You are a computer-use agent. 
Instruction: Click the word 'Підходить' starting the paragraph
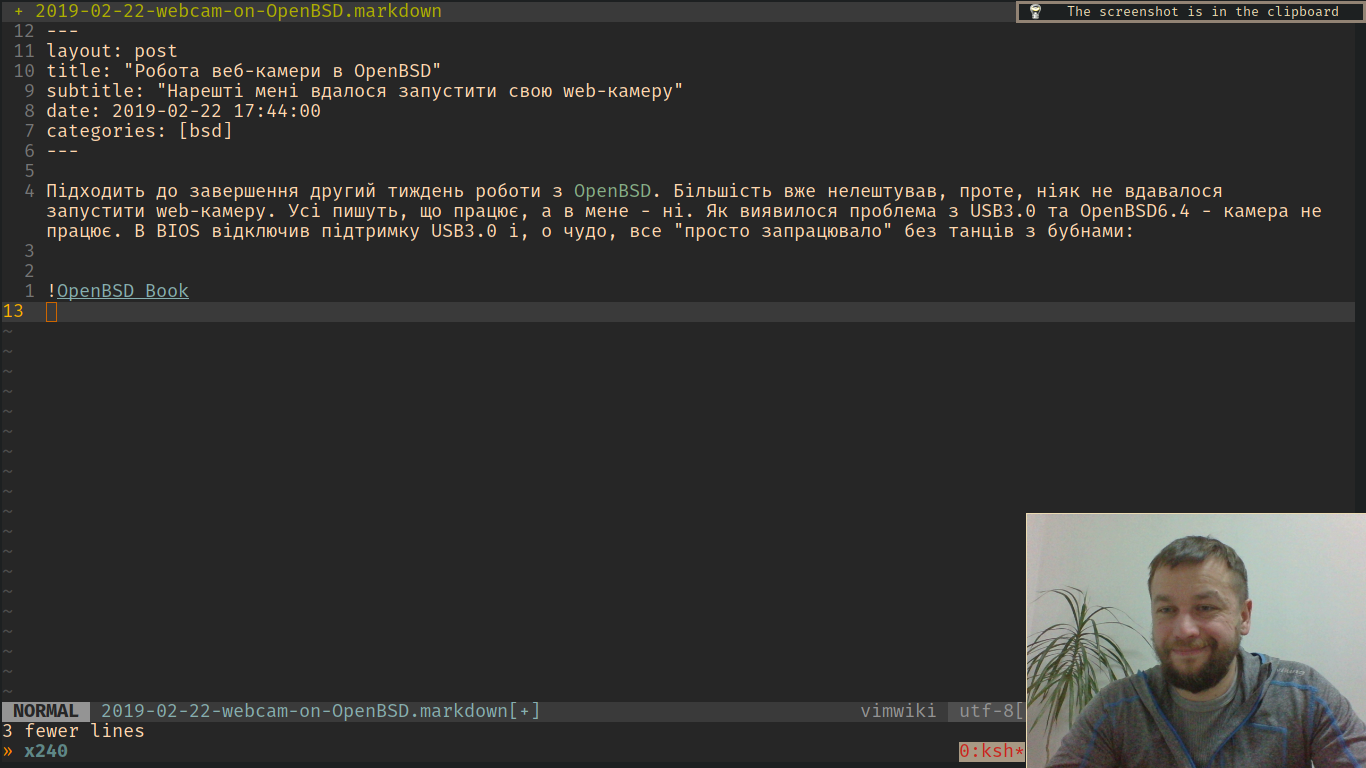coord(95,191)
